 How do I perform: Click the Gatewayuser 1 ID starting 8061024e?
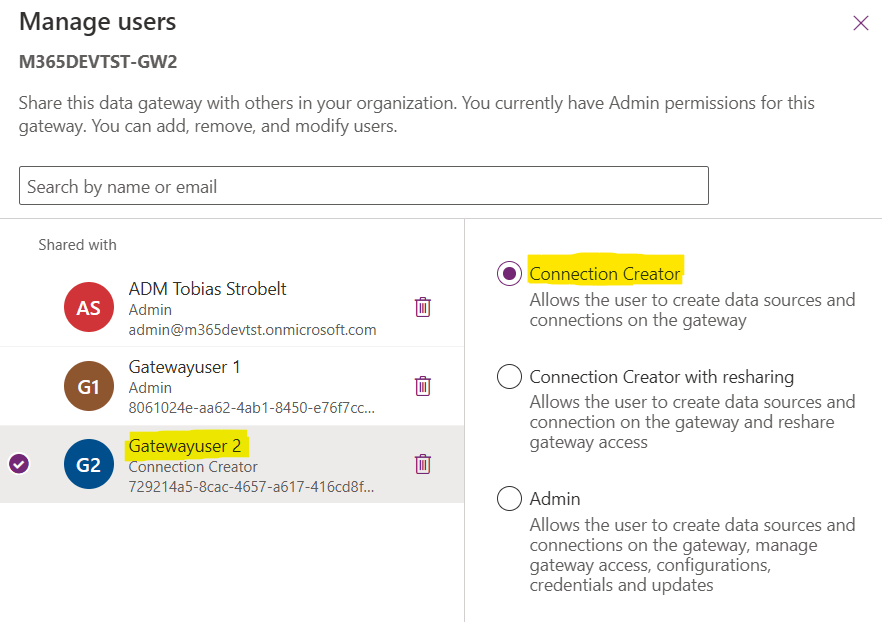(x=252, y=408)
